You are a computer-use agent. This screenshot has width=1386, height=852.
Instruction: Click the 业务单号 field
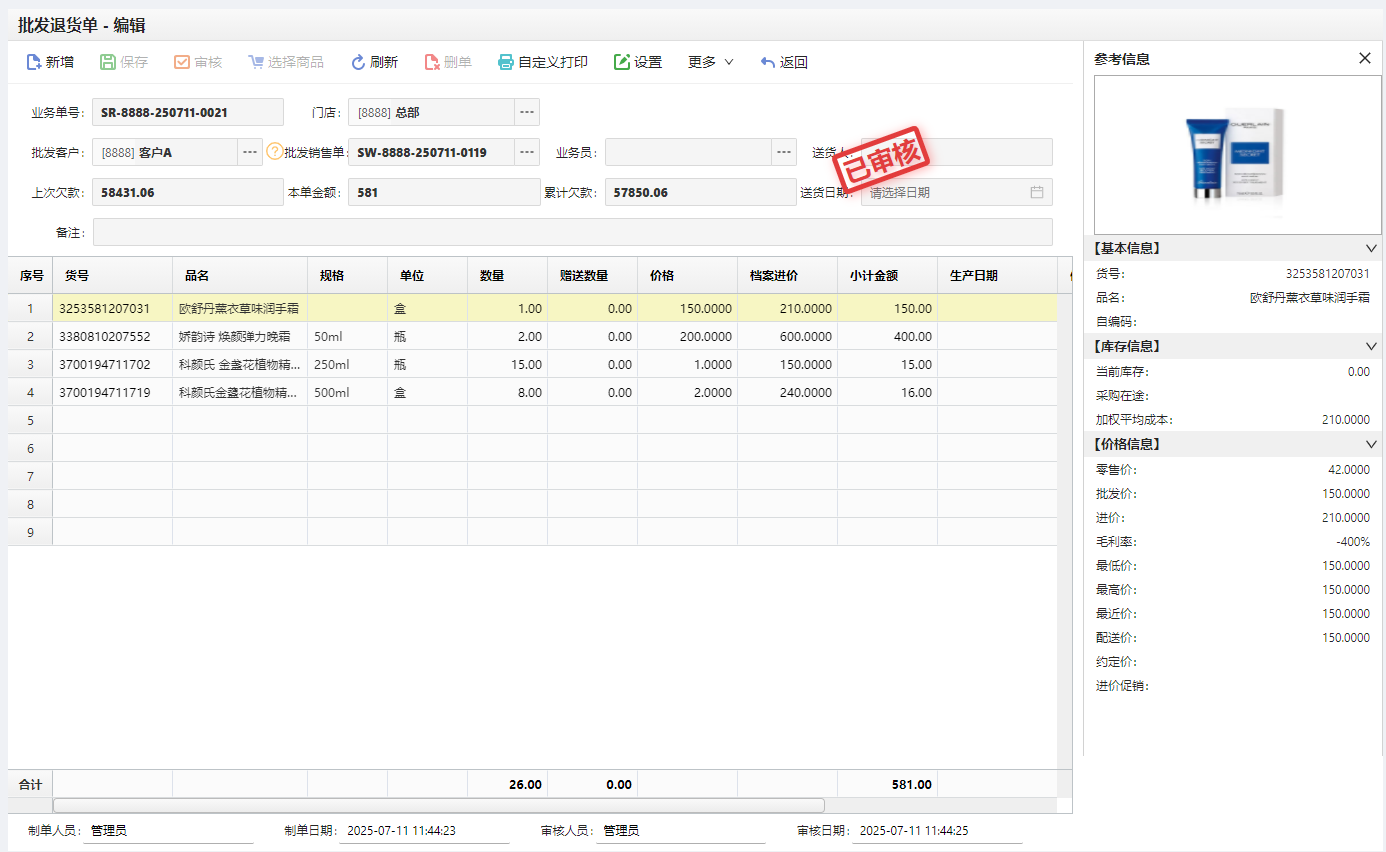(x=188, y=112)
